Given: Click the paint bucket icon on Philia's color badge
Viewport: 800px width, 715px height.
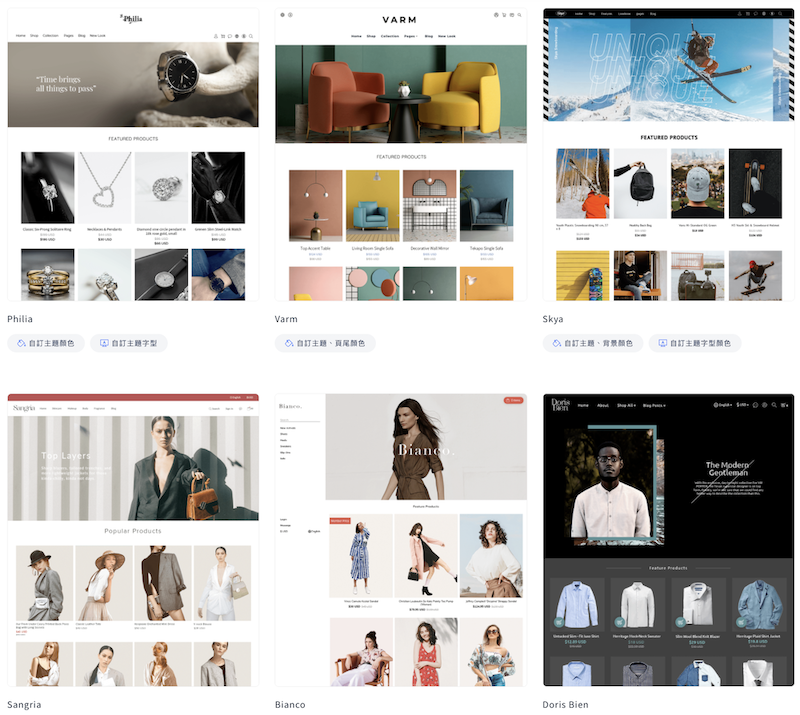Looking at the screenshot, I should [22, 343].
